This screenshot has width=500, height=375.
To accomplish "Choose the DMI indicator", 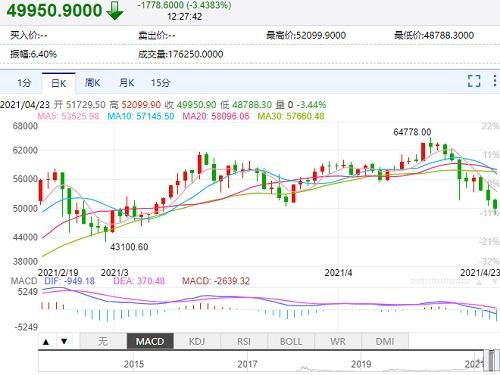I will (x=385, y=341).
